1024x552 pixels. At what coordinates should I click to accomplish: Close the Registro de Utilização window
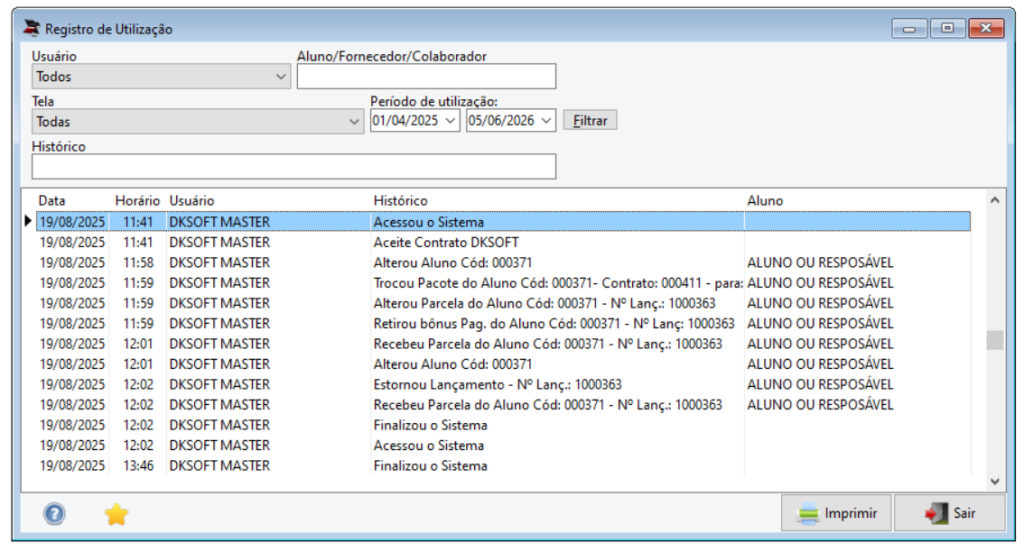click(x=986, y=28)
